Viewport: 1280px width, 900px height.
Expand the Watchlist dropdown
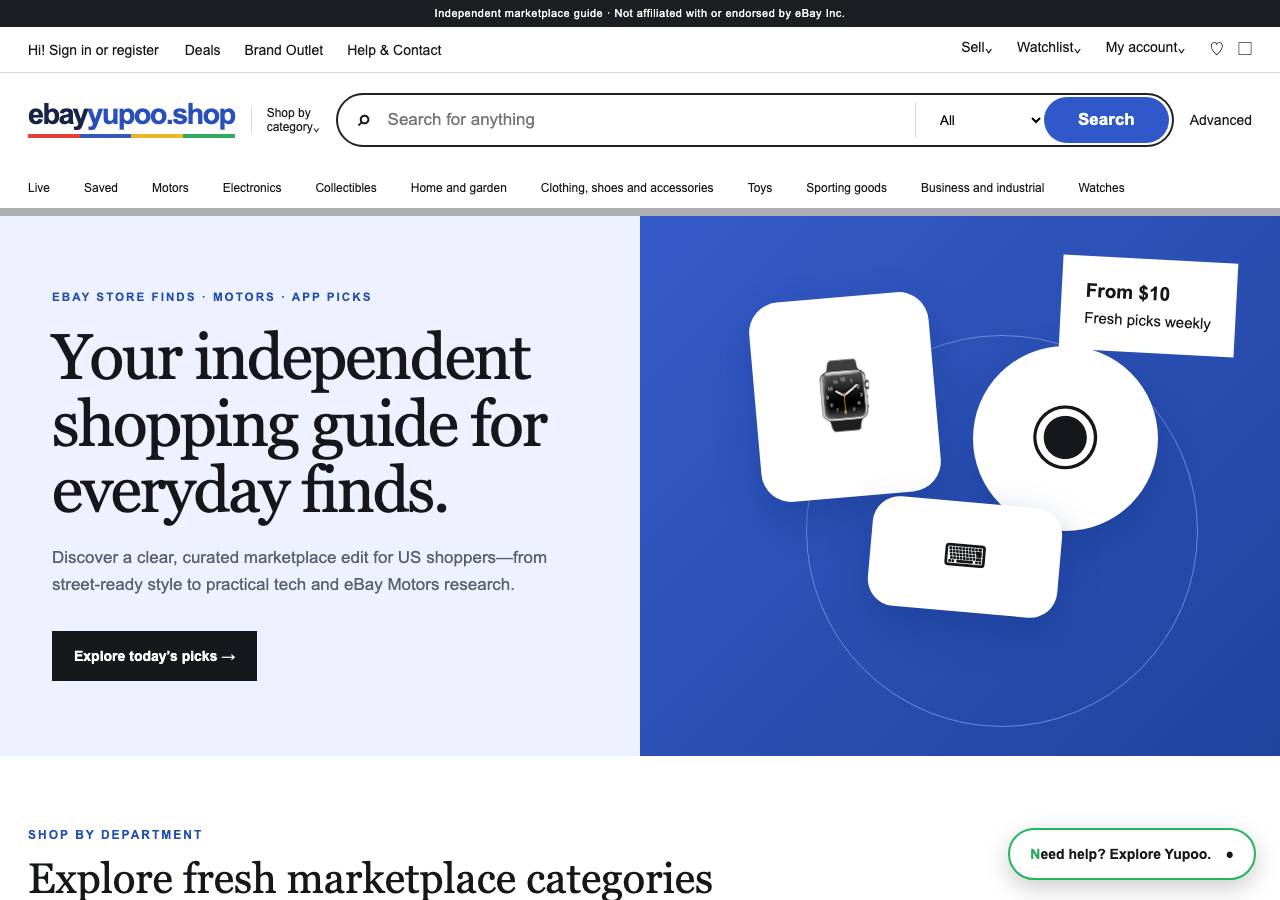point(1049,48)
